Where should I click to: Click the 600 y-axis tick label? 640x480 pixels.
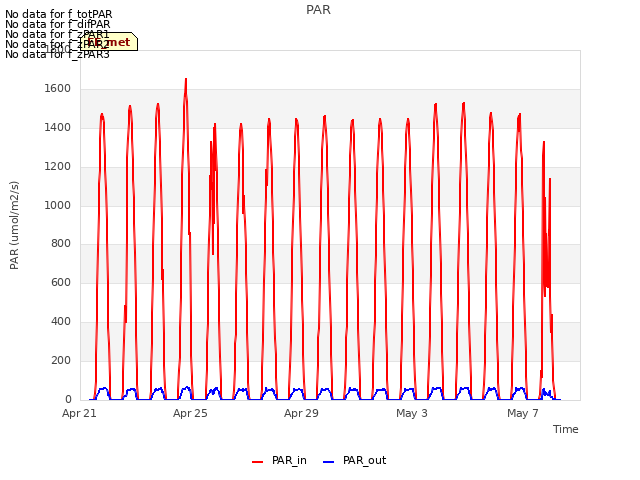(x=61, y=282)
